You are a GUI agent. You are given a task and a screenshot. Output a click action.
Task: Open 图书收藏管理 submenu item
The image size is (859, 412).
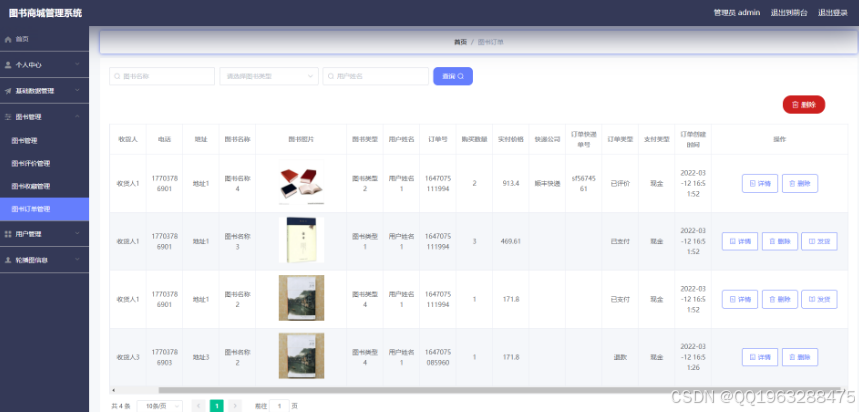[44, 186]
